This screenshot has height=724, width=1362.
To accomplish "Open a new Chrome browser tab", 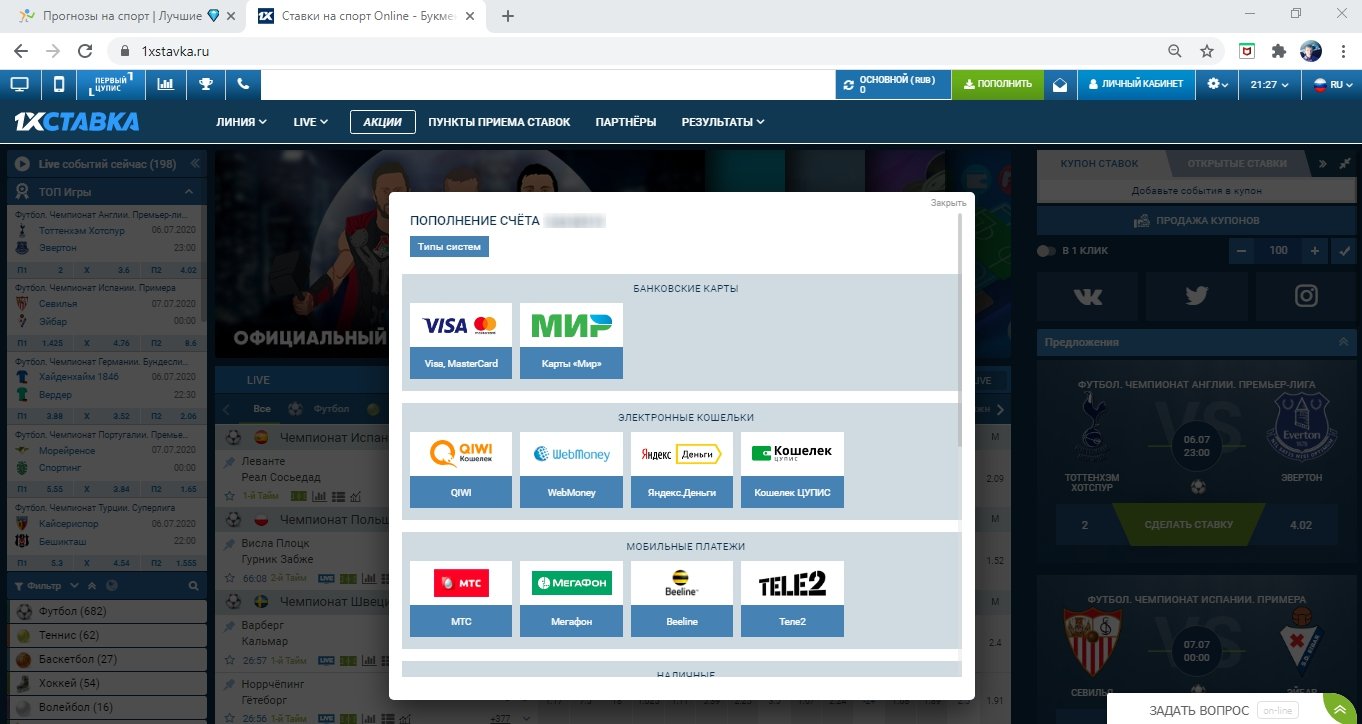I will click(508, 16).
